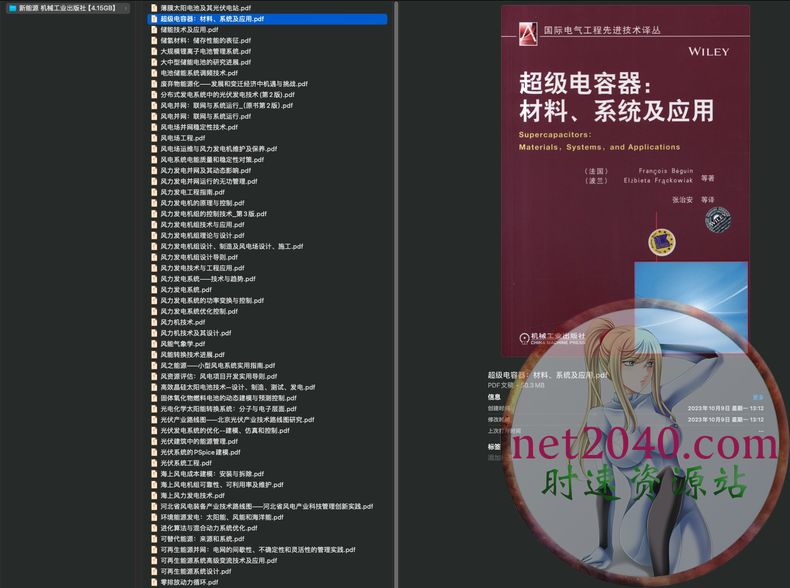Click PDF icon of 零排放动力循环.pdf
Viewport: 790px width, 588px height.
click(154, 582)
